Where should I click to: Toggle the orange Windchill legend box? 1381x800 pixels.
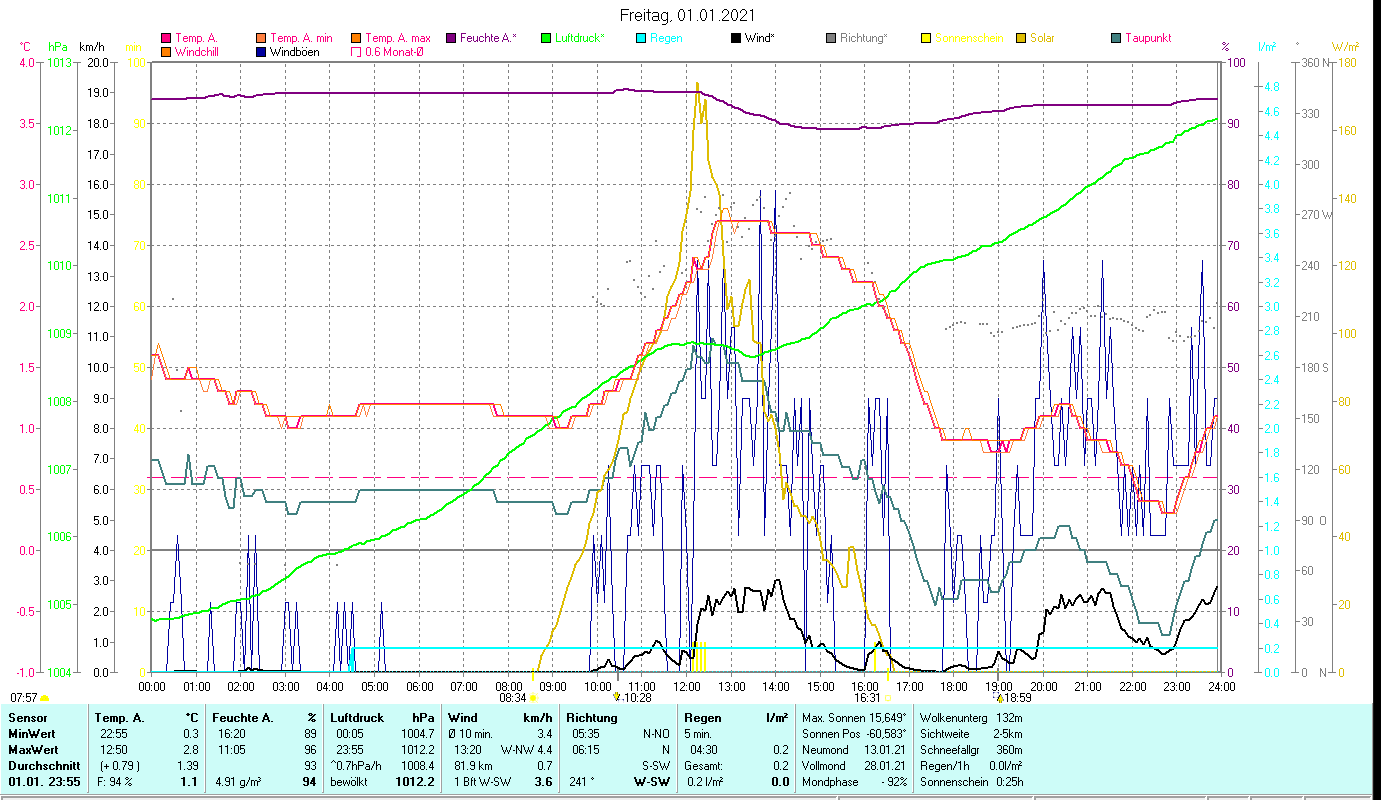click(x=167, y=52)
